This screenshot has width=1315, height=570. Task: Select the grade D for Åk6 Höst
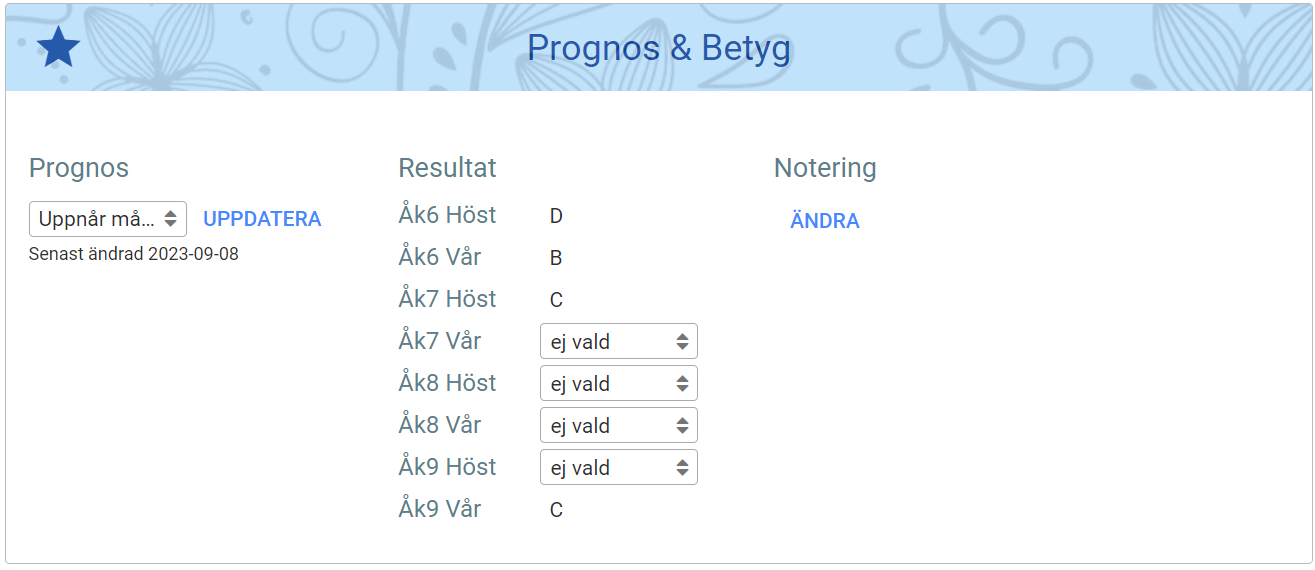pos(556,216)
